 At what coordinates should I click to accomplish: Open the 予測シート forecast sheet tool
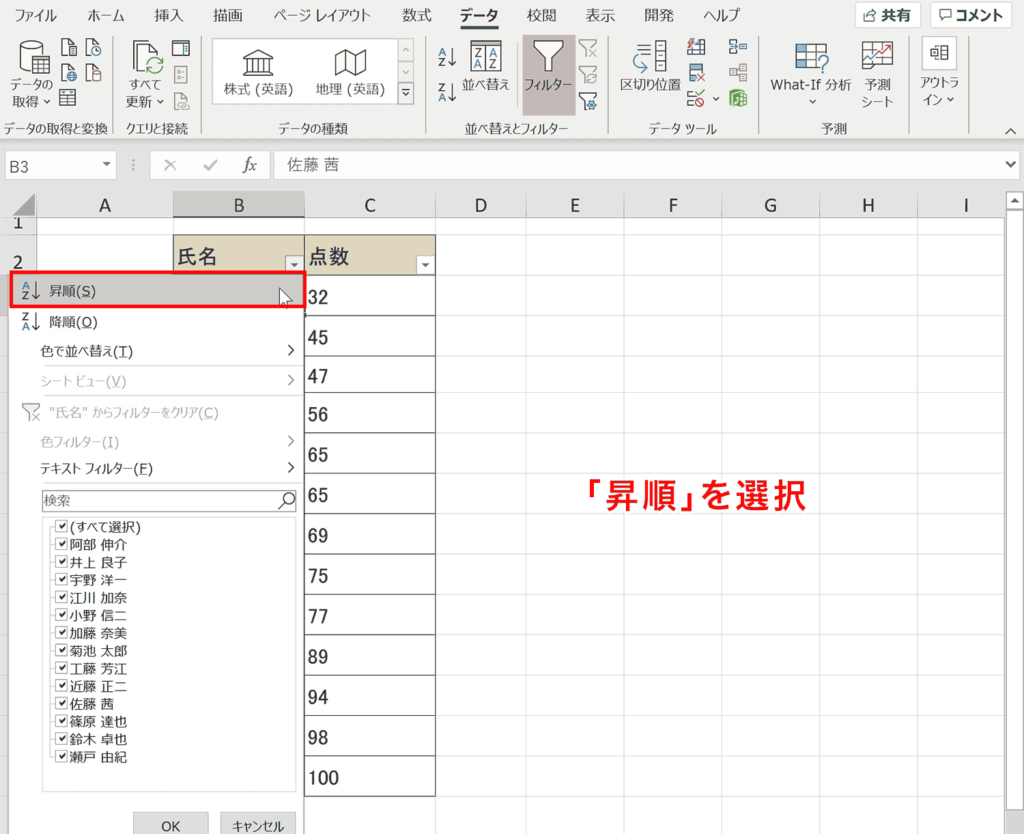pyautogui.click(x=876, y=74)
